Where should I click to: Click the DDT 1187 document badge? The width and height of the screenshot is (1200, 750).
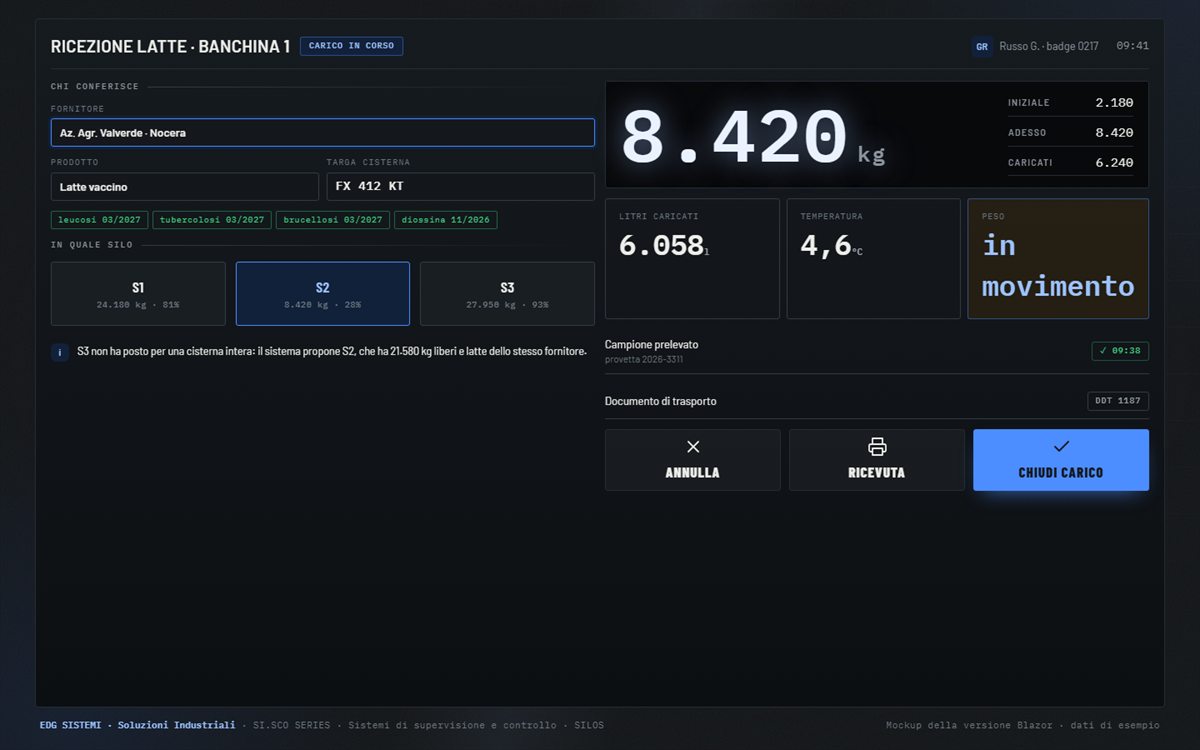pyautogui.click(x=1118, y=401)
